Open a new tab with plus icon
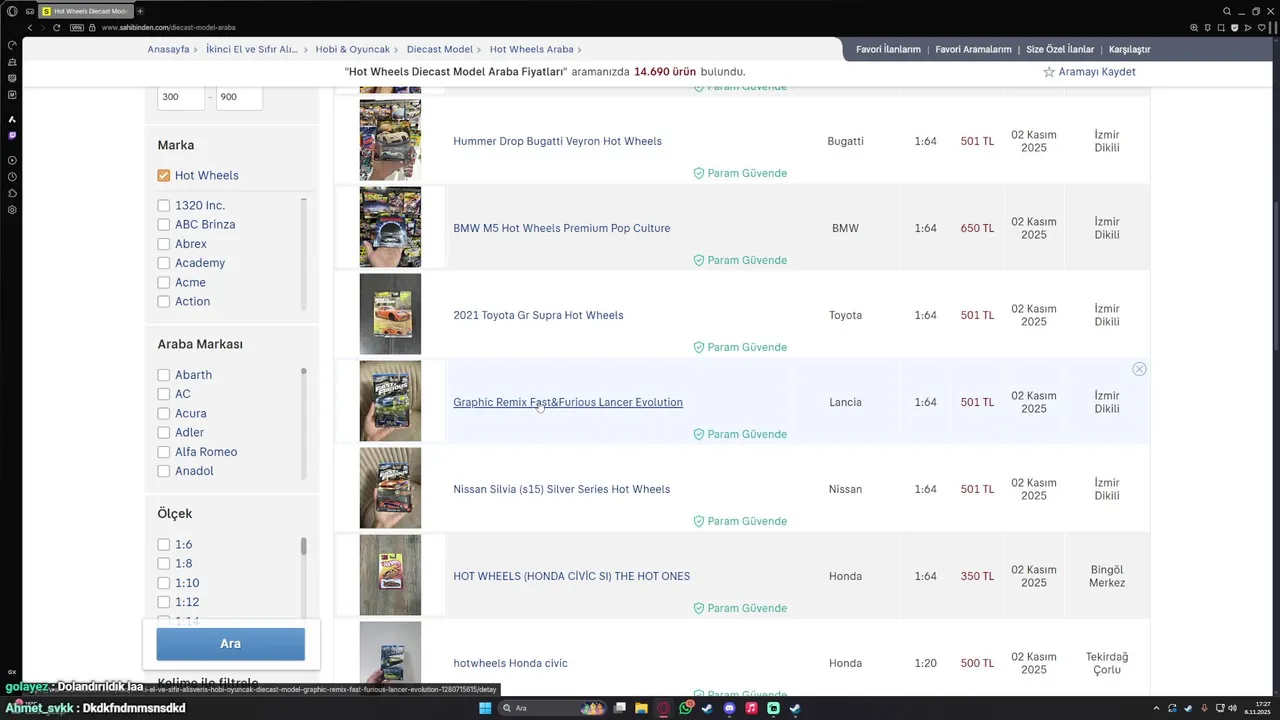Viewport: 1280px width, 720px height. pyautogui.click(x=140, y=11)
